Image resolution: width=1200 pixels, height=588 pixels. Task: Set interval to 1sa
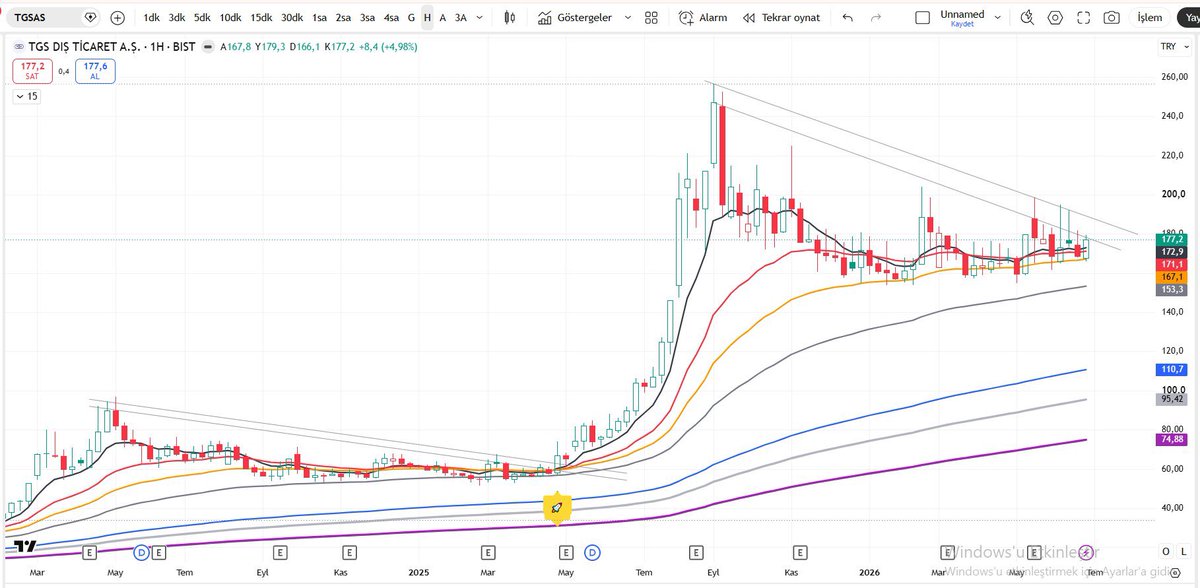[319, 17]
